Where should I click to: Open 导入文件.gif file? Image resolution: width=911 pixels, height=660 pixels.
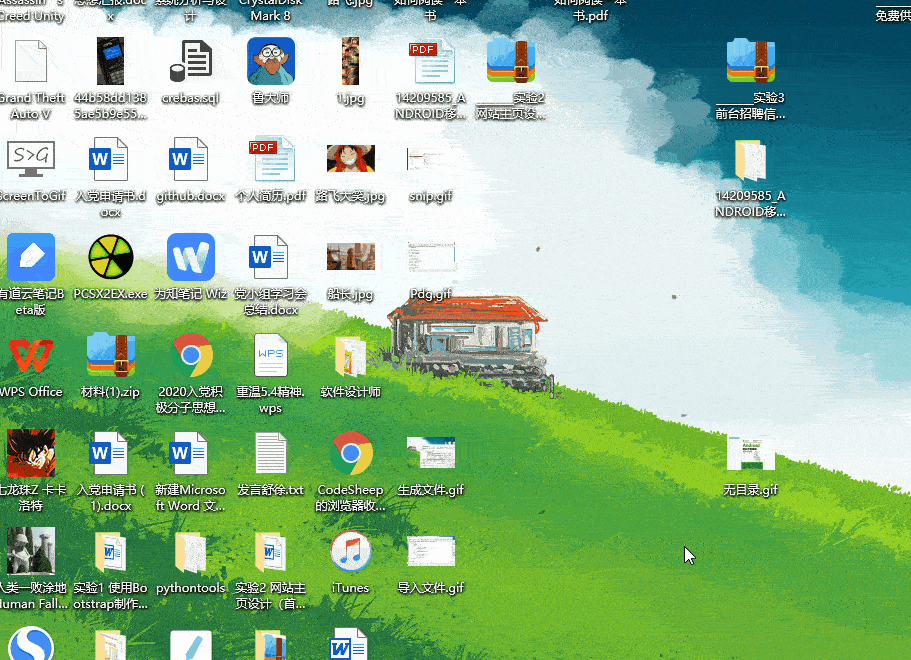tap(431, 551)
